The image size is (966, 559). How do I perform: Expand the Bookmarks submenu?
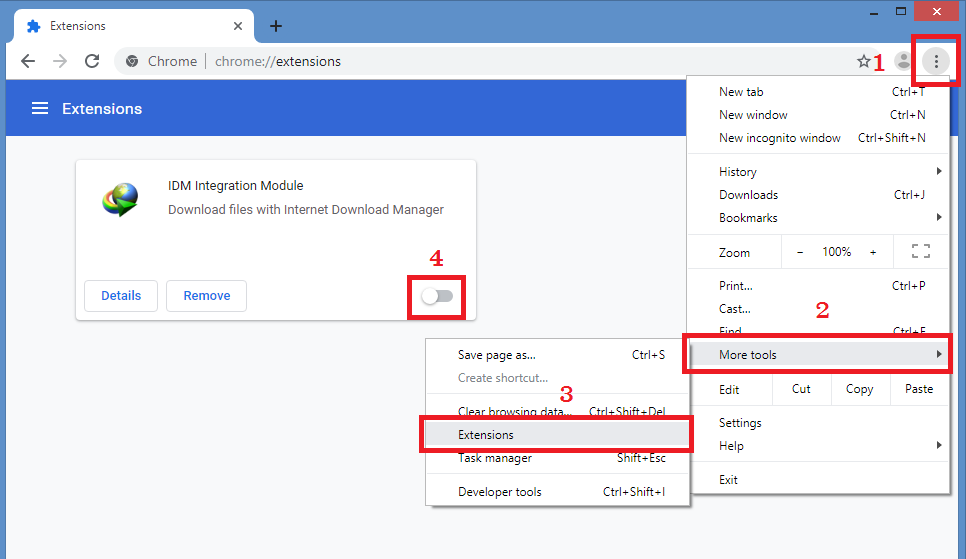[x=818, y=218]
